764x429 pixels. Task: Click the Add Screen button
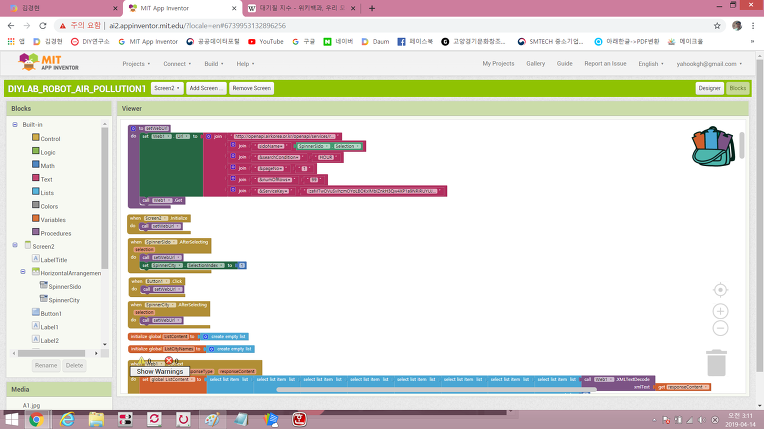coord(206,88)
